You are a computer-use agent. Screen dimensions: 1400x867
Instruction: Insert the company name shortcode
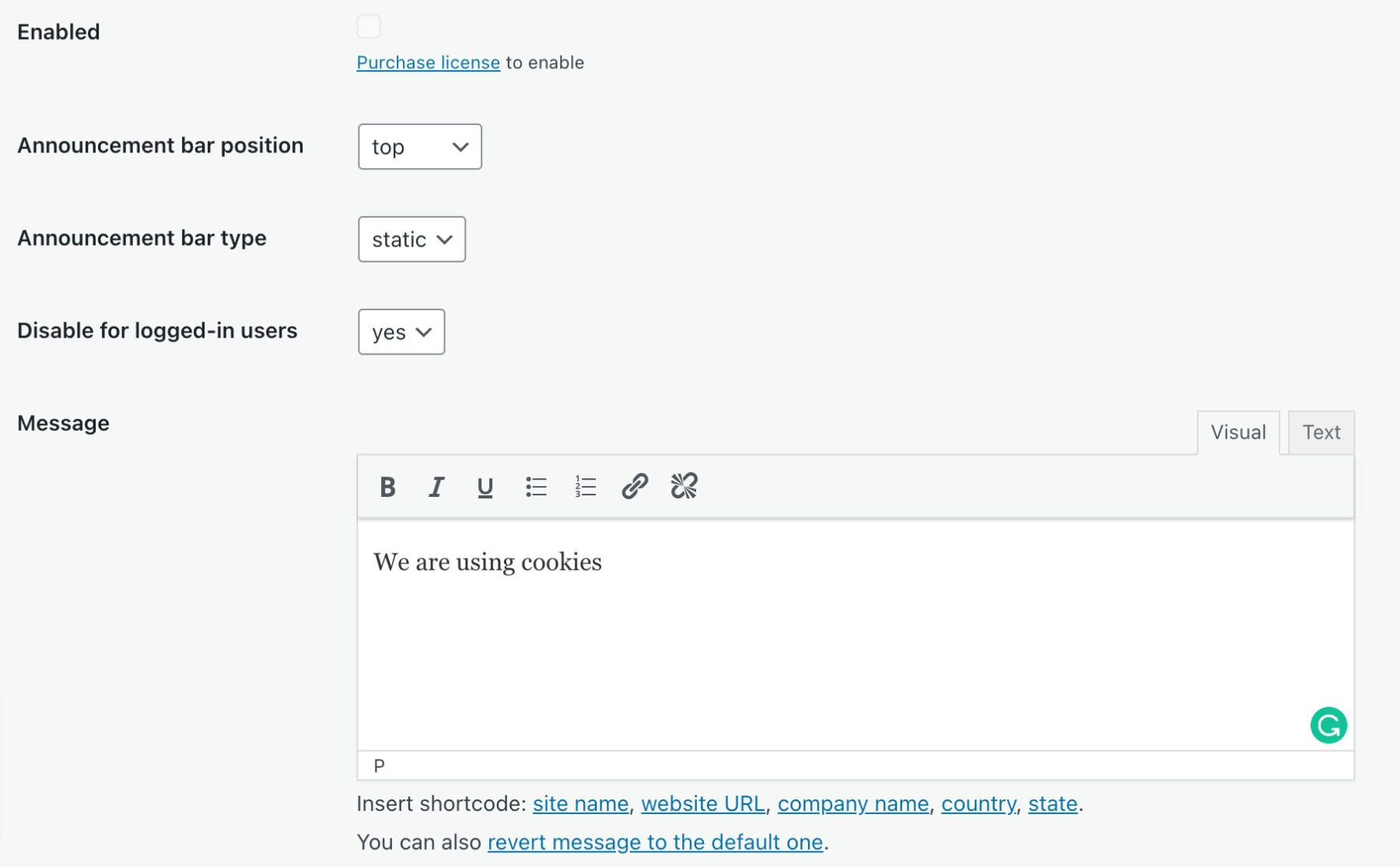point(853,804)
